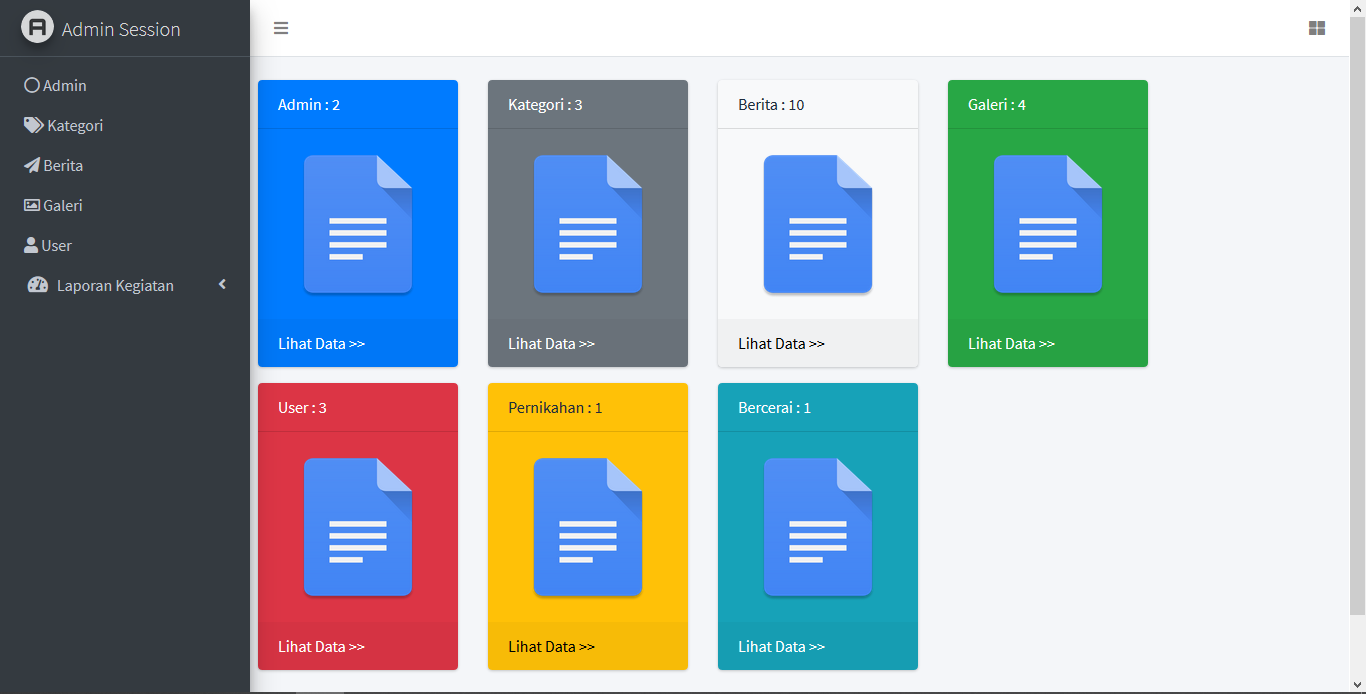Screen dimensions: 1366x694
Task: Click the dashboard gauge icon beside Laporan Kegiatan
Action: coord(38,285)
